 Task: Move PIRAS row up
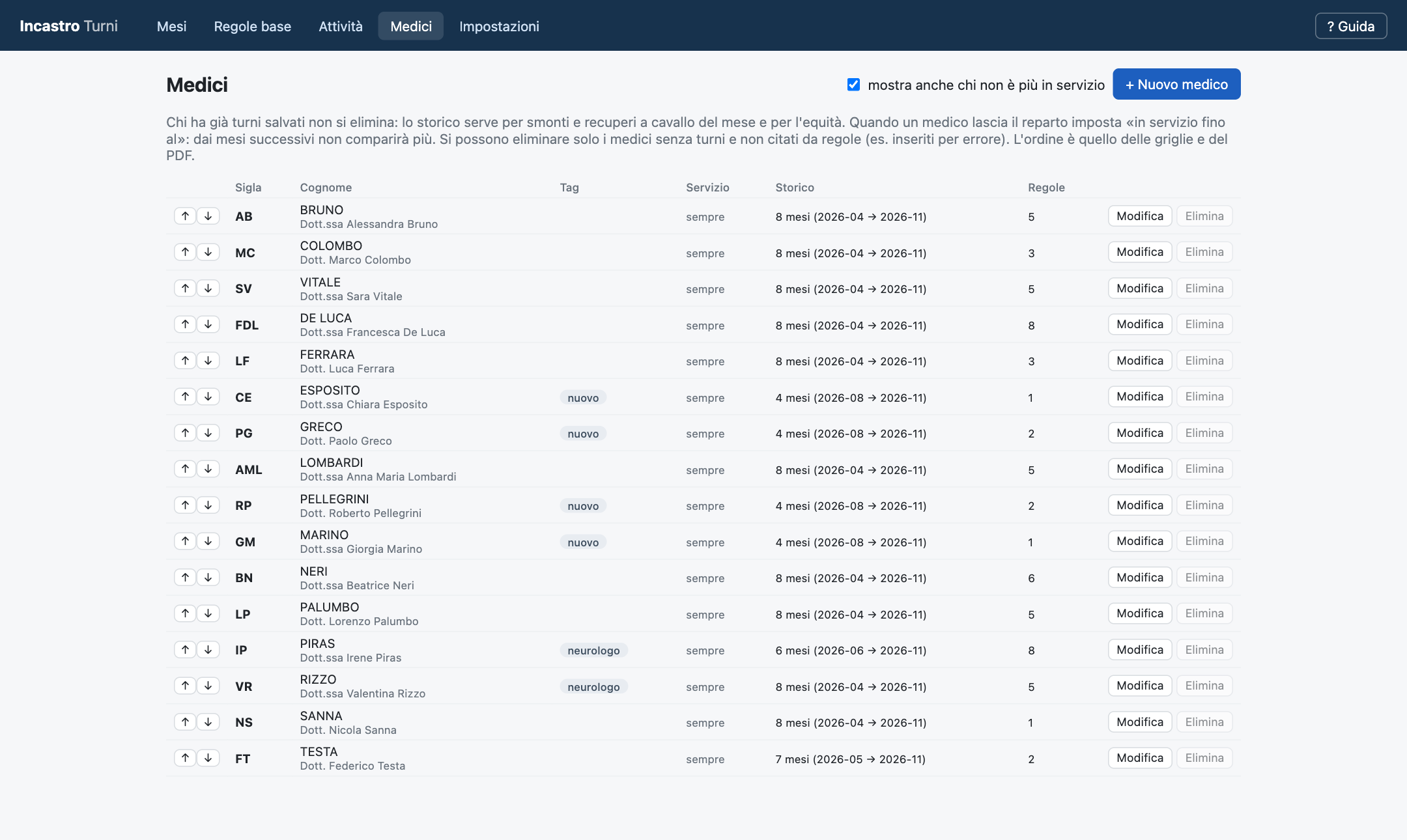185,650
